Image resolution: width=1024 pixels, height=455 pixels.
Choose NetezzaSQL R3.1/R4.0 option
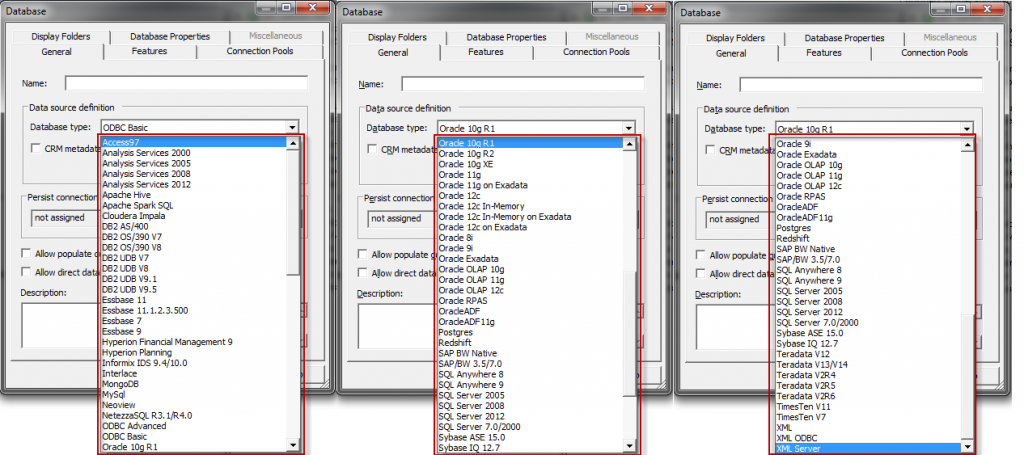(194, 416)
